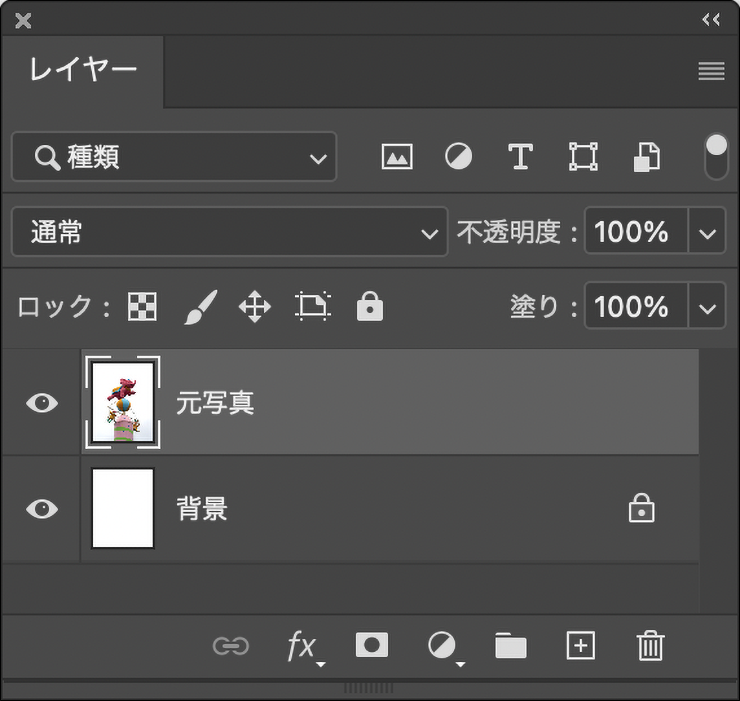Viewport: 740px width, 701px height.
Task: Open the Layers panel hamburger menu
Action: 711,71
